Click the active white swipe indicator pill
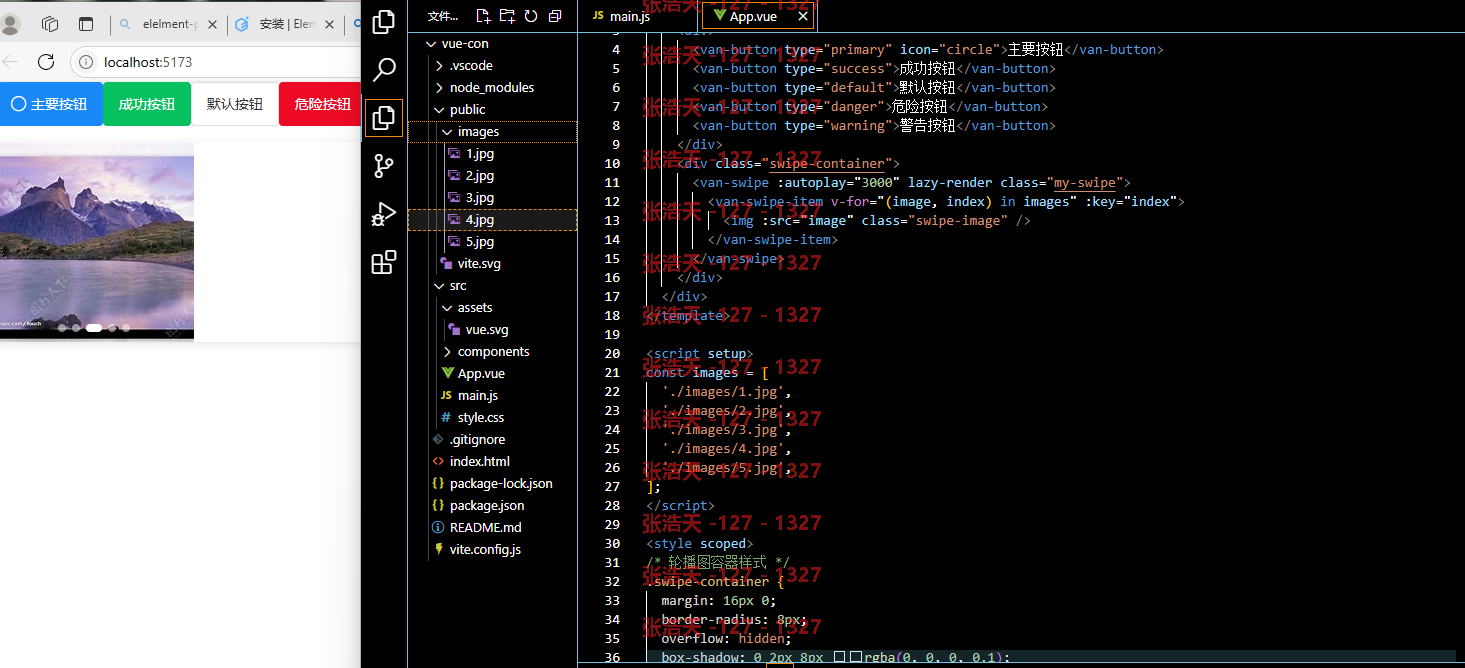Viewport: 1465px width, 668px height. [x=94, y=328]
